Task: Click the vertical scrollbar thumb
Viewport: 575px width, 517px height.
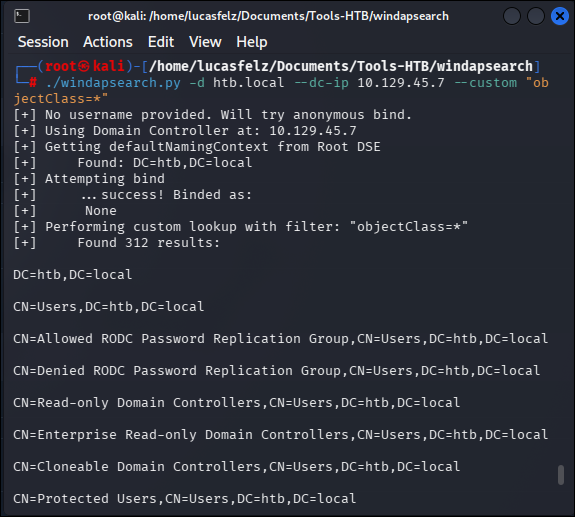Action: 561,475
